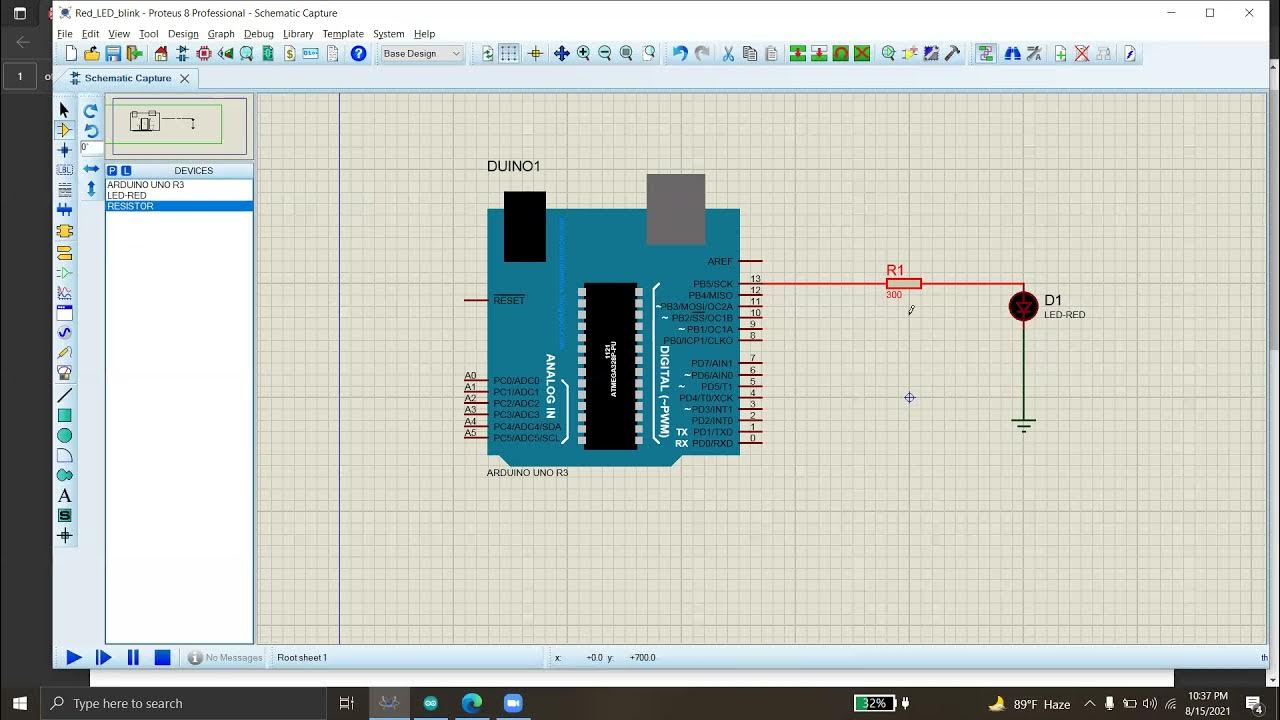
Task: Pick the Text Script mode tool
Action: (65, 189)
